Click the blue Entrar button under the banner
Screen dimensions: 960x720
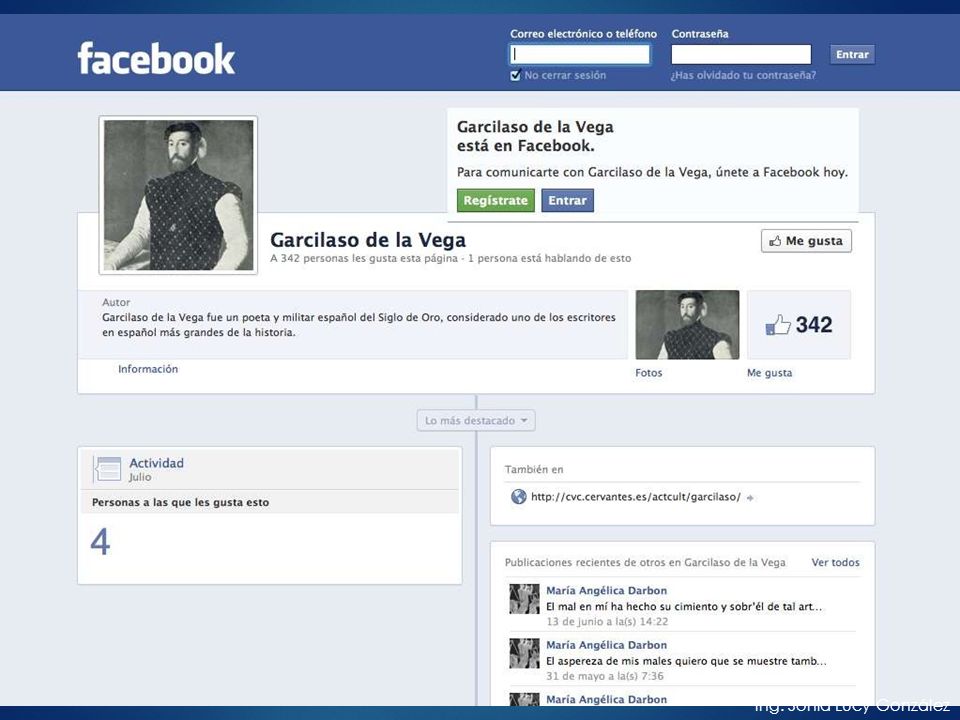coord(567,200)
